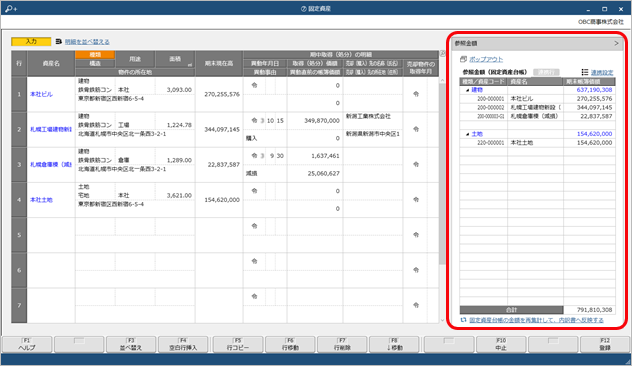Click the 1,637,461 value in row 3
Screen dimensions: 632x366
click(325, 156)
